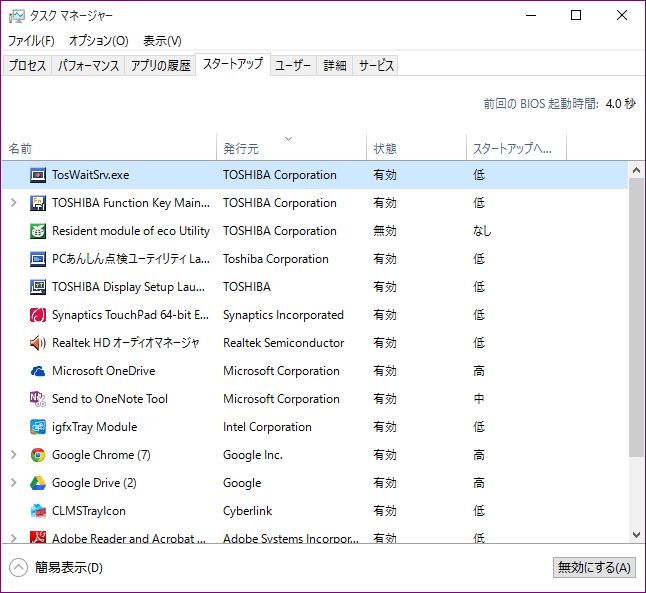Click the Send to OneNote Tool icon

coord(38,399)
